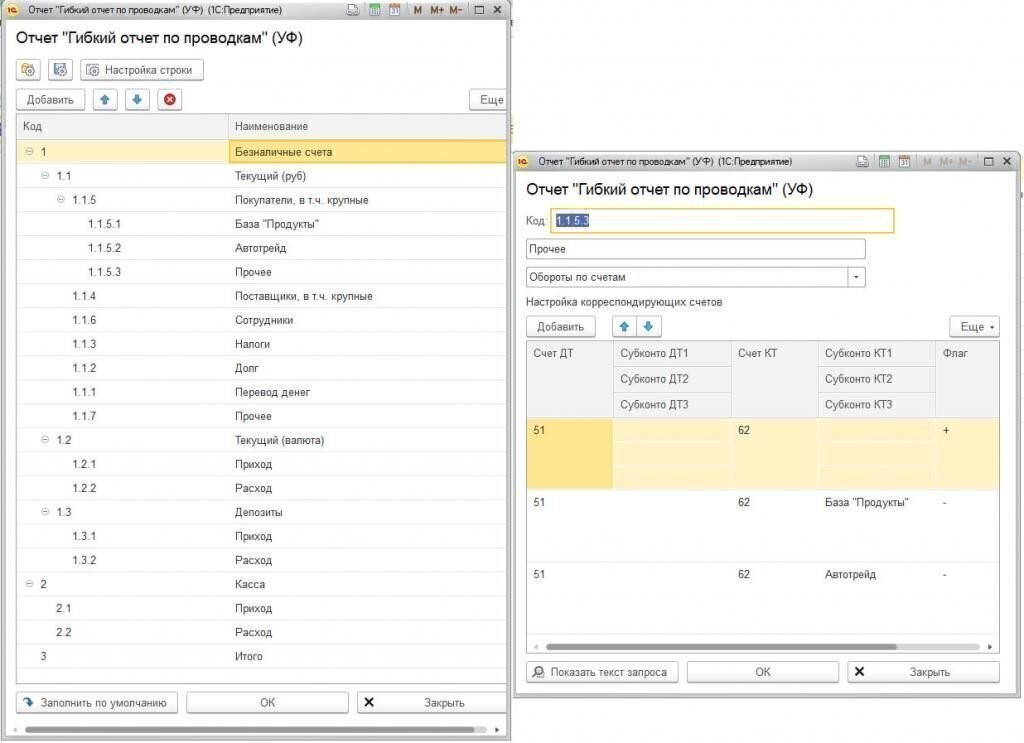Image resolution: width=1024 pixels, height=743 pixels.
Task: Click Добавить in the left report window
Action: (x=50, y=100)
